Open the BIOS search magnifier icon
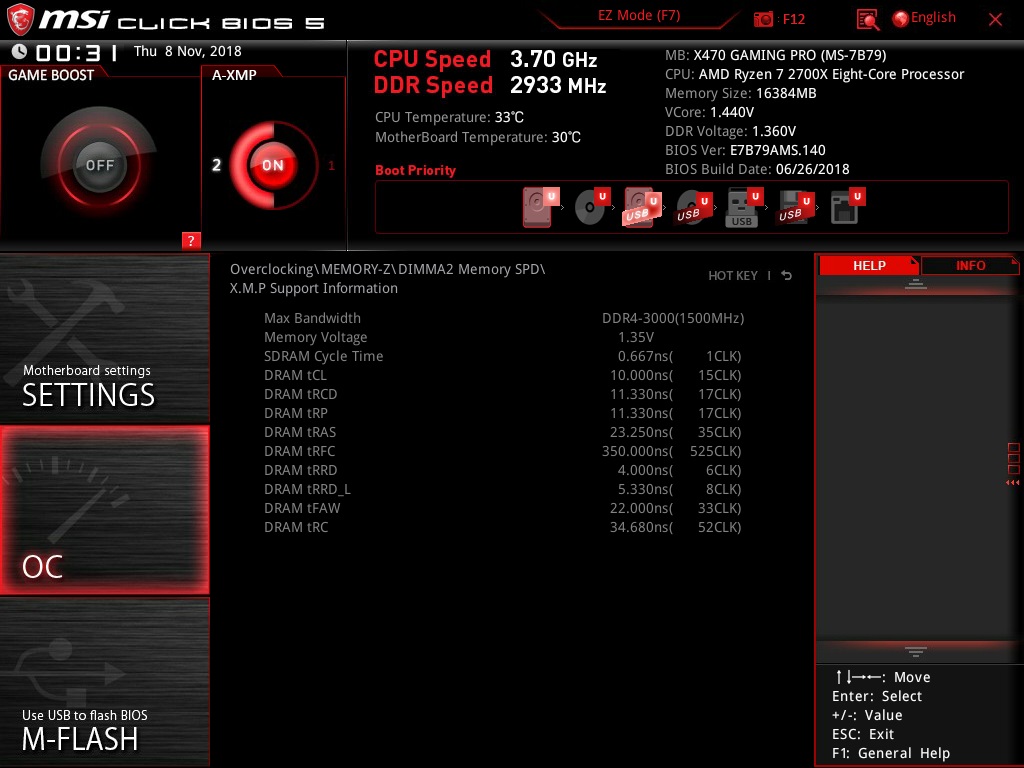 [x=867, y=20]
